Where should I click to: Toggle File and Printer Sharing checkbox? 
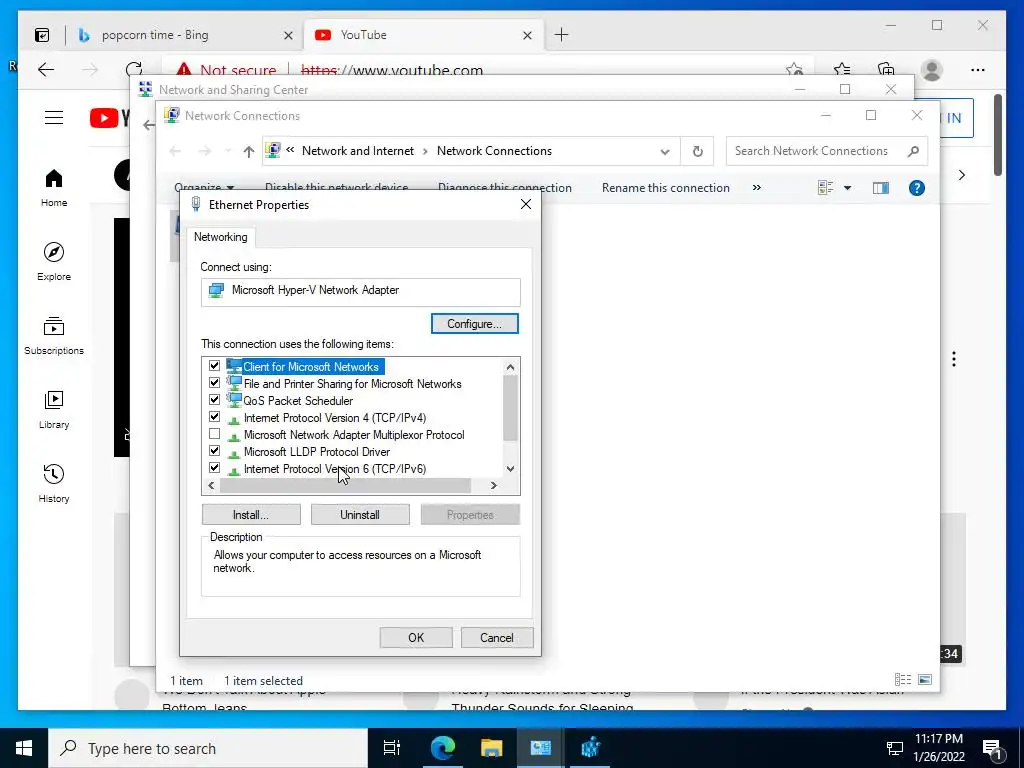click(214, 383)
